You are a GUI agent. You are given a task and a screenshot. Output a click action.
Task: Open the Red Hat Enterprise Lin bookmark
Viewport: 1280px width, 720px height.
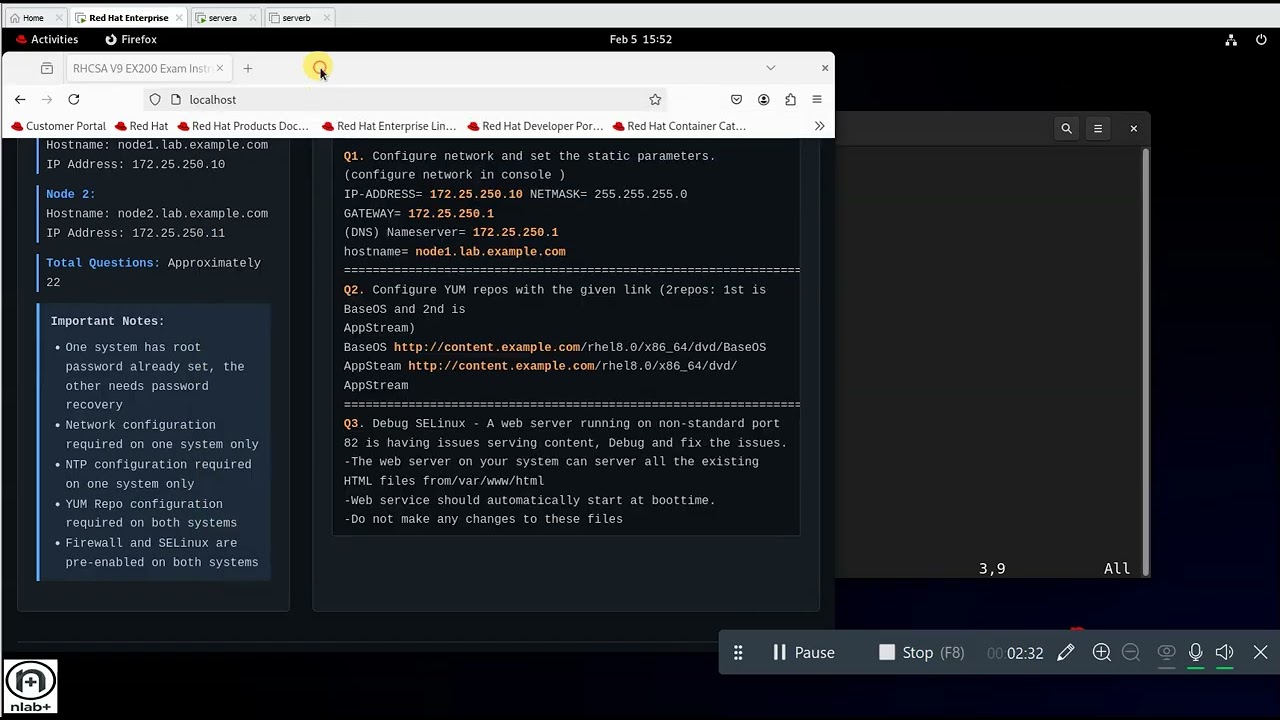tap(389, 126)
